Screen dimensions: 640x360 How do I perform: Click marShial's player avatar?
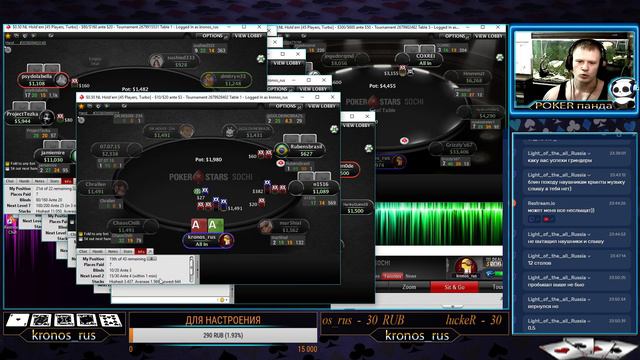tap(266, 226)
